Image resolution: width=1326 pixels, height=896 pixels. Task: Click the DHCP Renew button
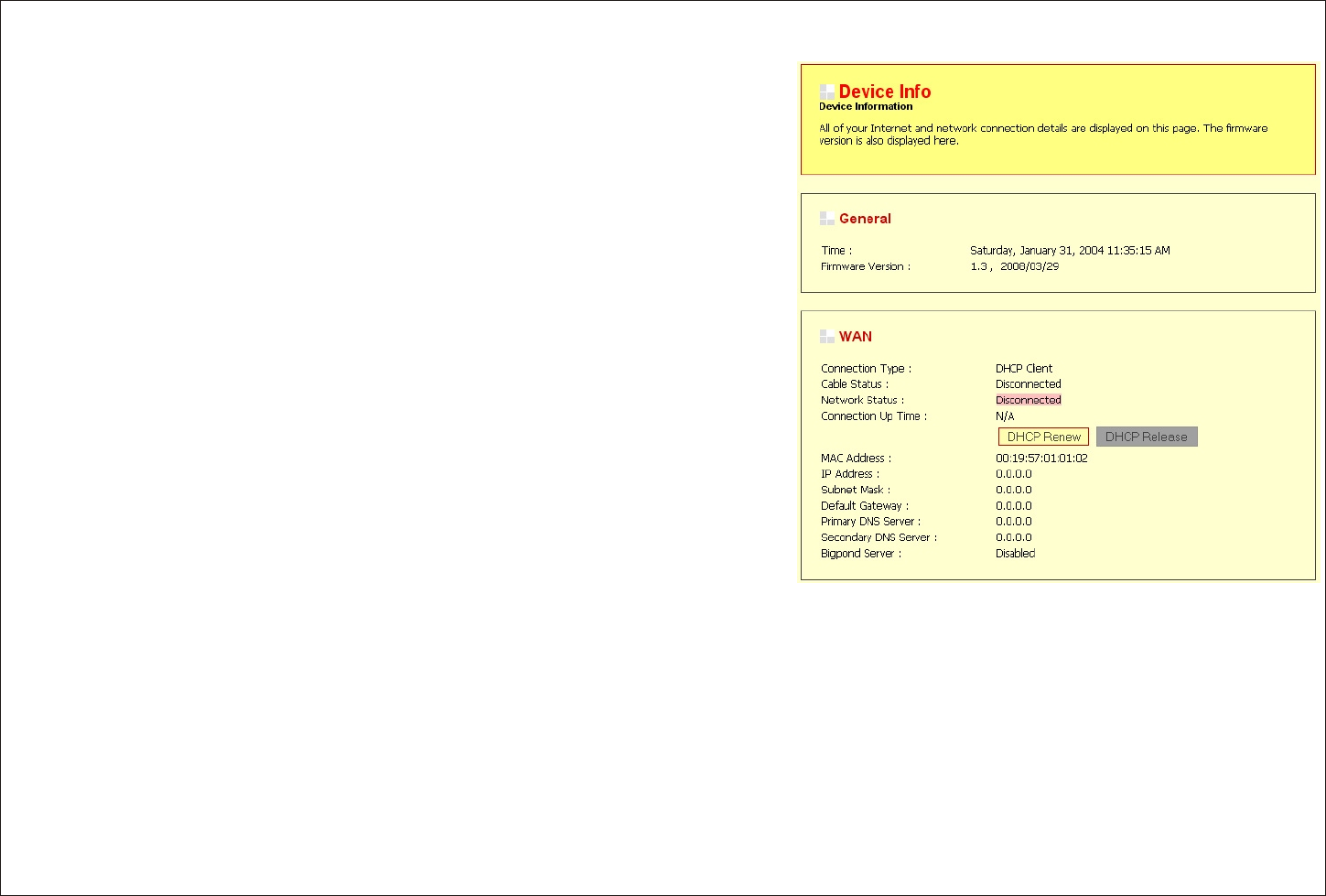[x=1043, y=437]
